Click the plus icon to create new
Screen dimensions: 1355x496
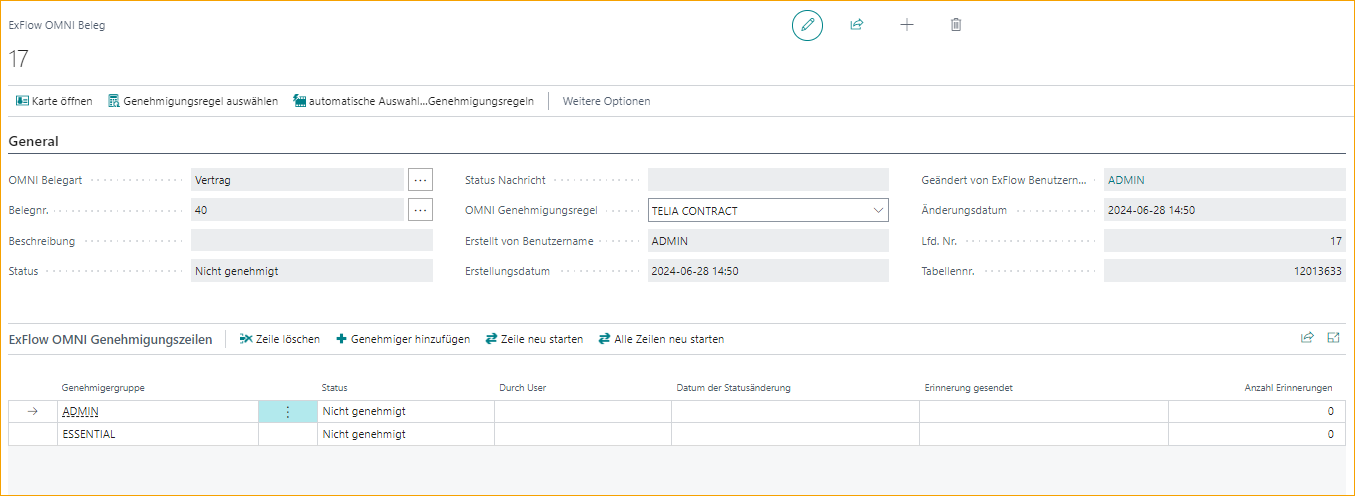tap(907, 25)
